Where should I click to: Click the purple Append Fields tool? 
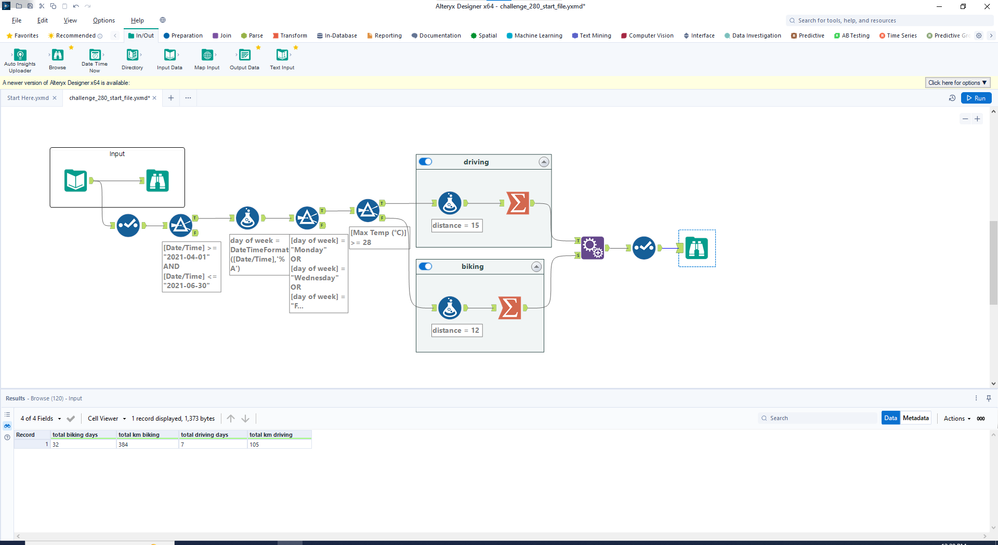click(x=592, y=248)
